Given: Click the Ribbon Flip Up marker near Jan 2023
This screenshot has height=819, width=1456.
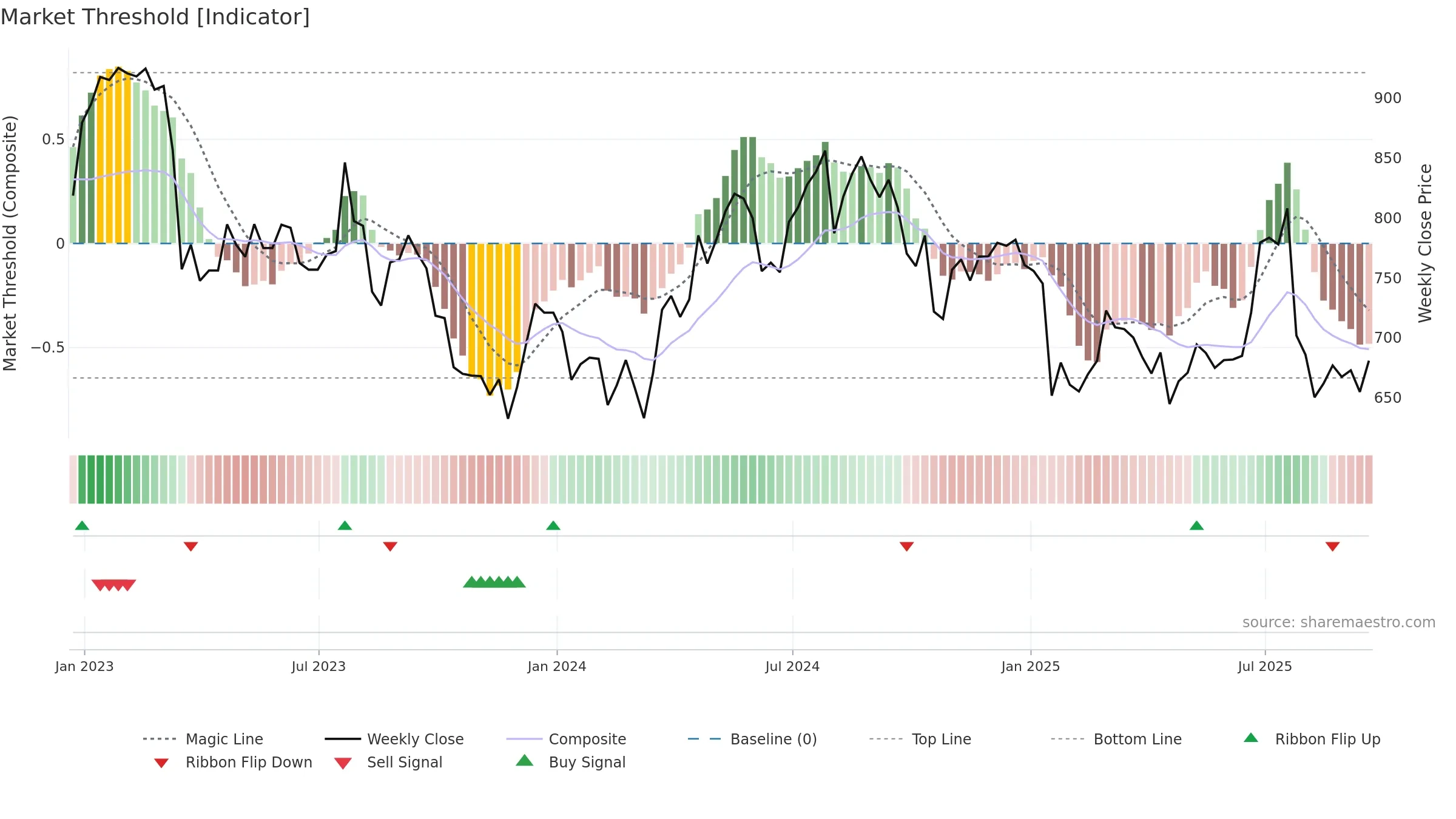Looking at the screenshot, I should (82, 525).
